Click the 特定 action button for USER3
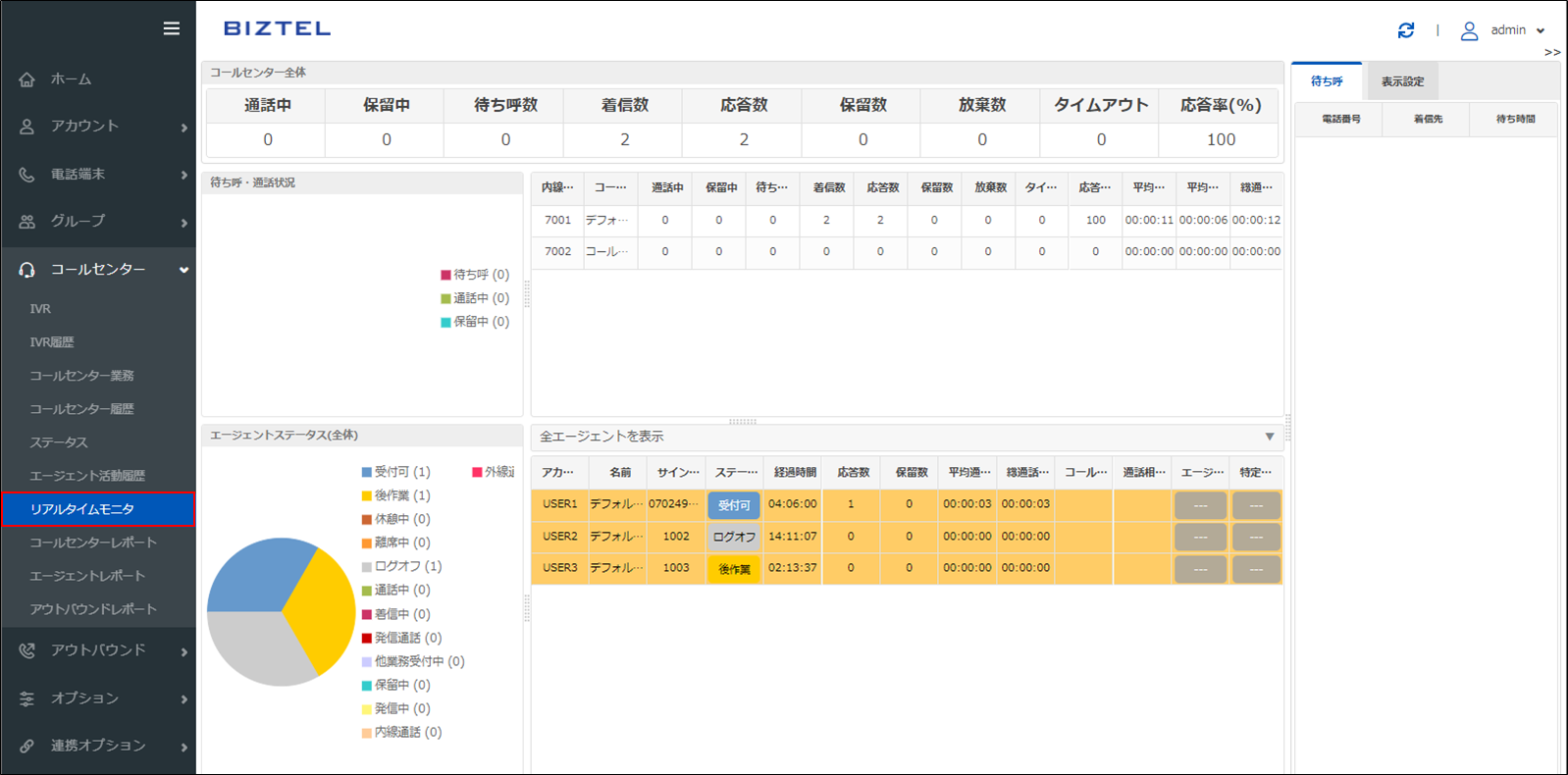 [1256, 569]
